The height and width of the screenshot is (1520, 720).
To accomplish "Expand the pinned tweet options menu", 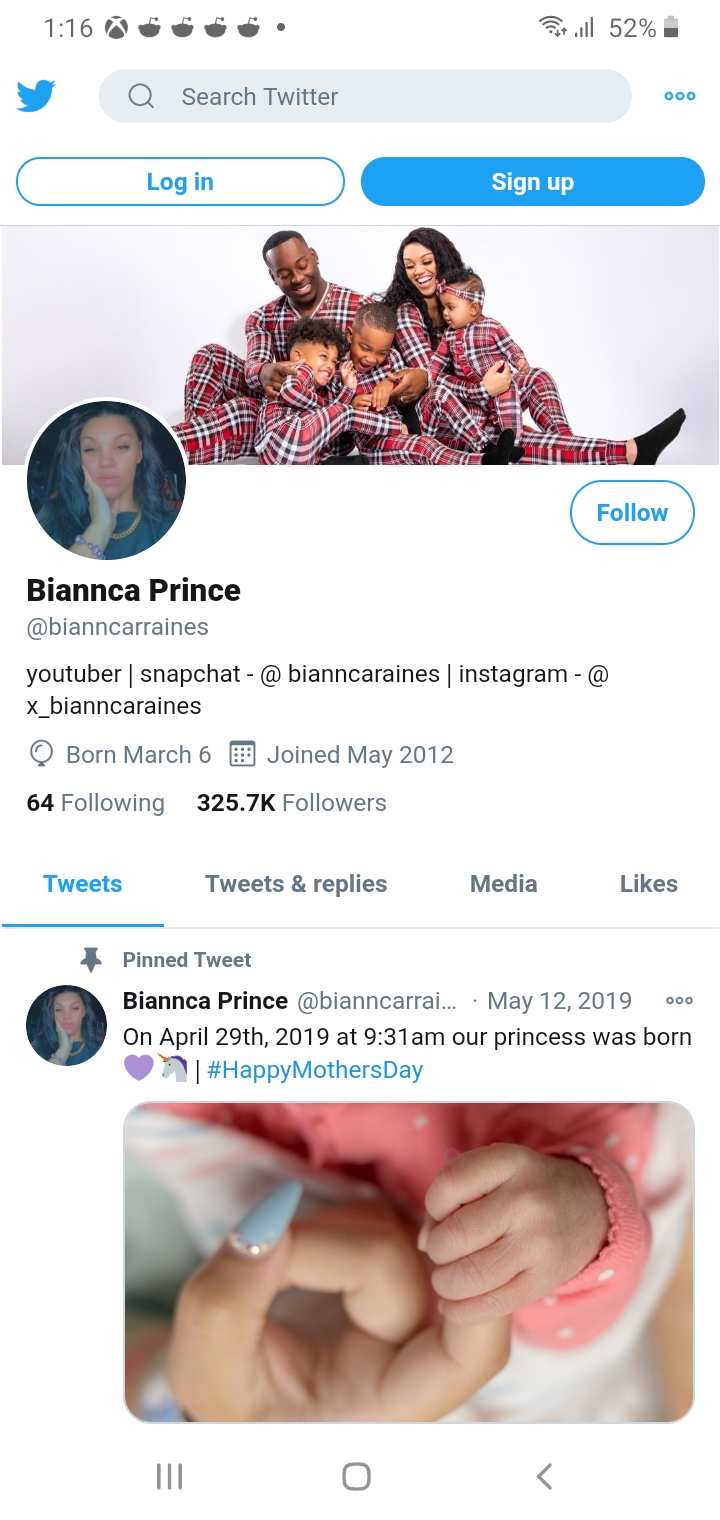I will (679, 1001).
